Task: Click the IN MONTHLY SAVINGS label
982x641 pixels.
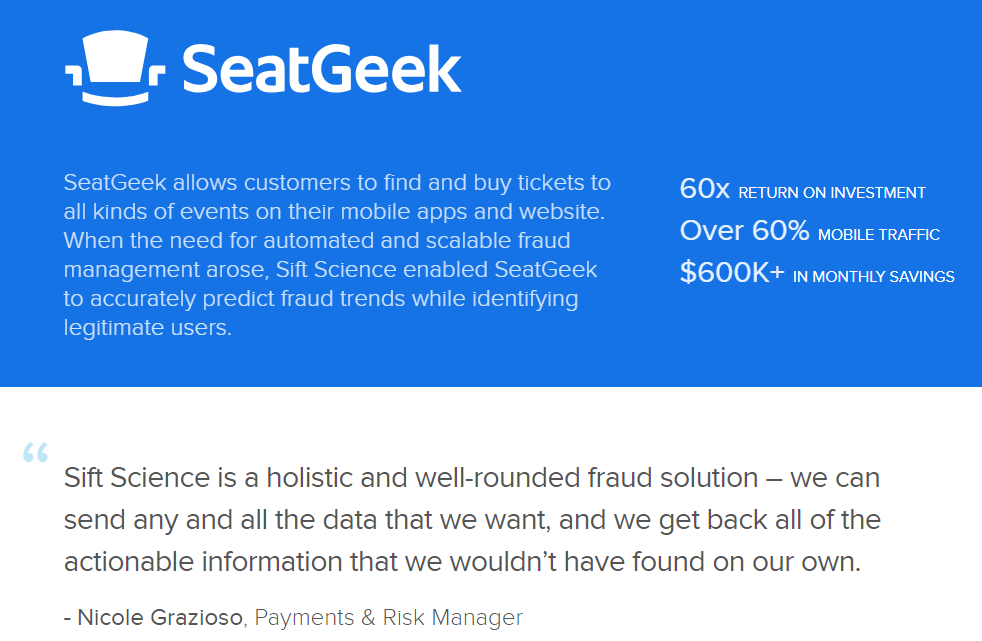Action: coord(874,277)
